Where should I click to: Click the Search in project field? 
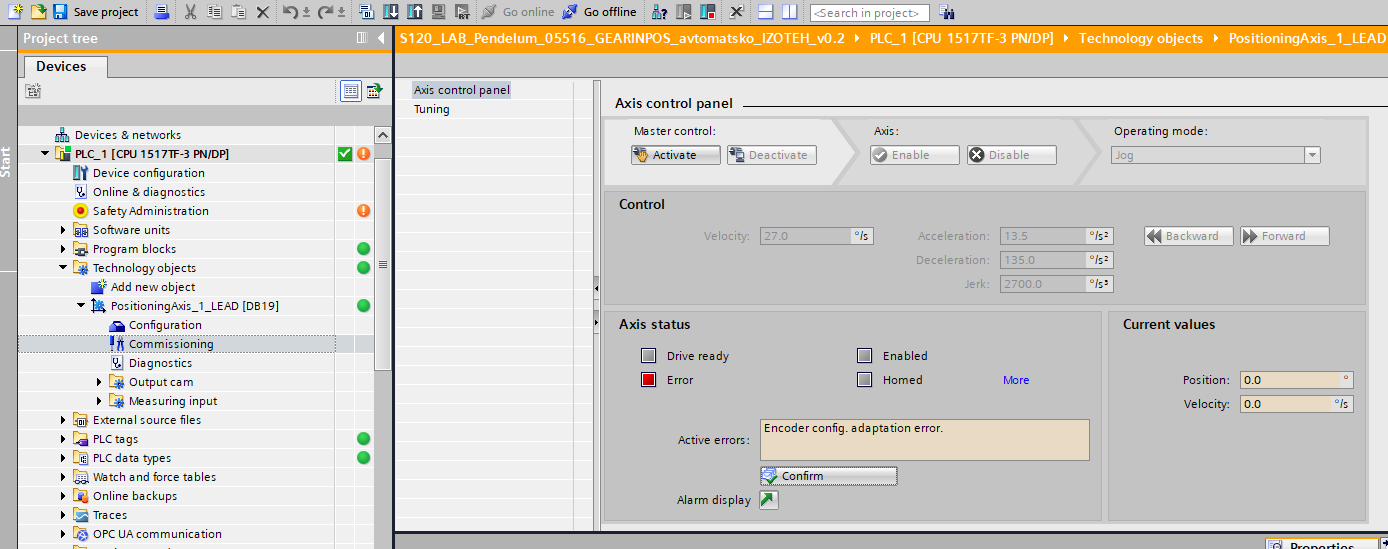point(869,13)
